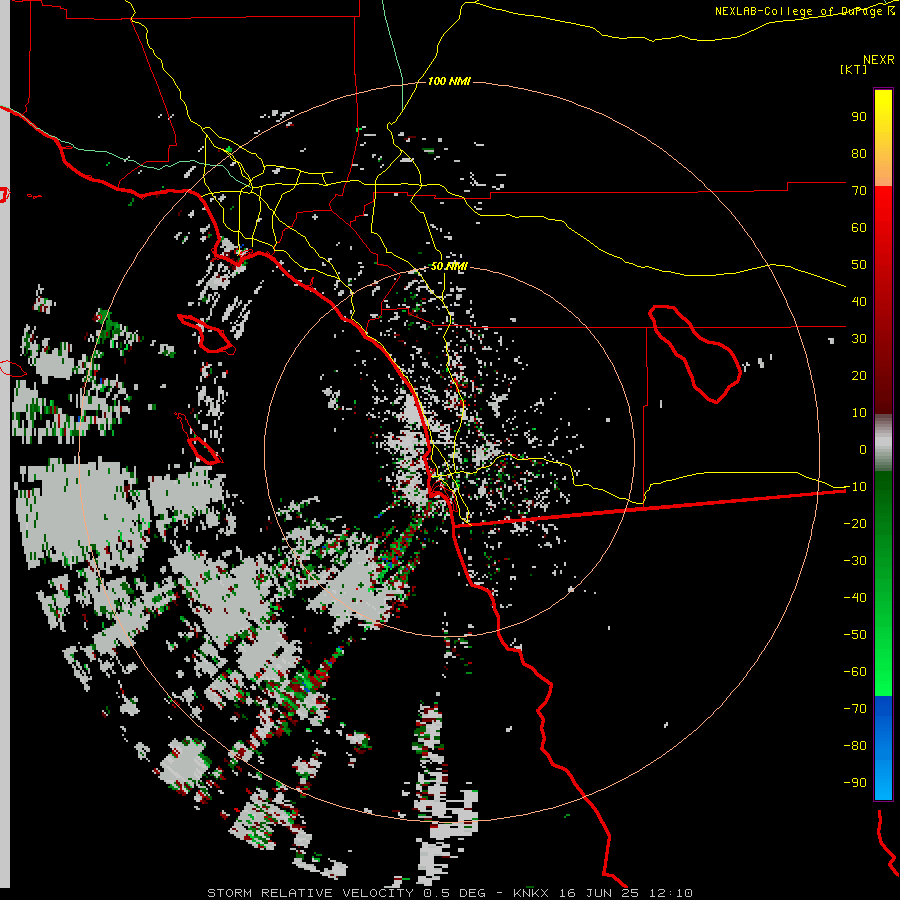Click the "100 NMI" range ring label
The width and height of the screenshot is (900, 900).
click(x=449, y=82)
